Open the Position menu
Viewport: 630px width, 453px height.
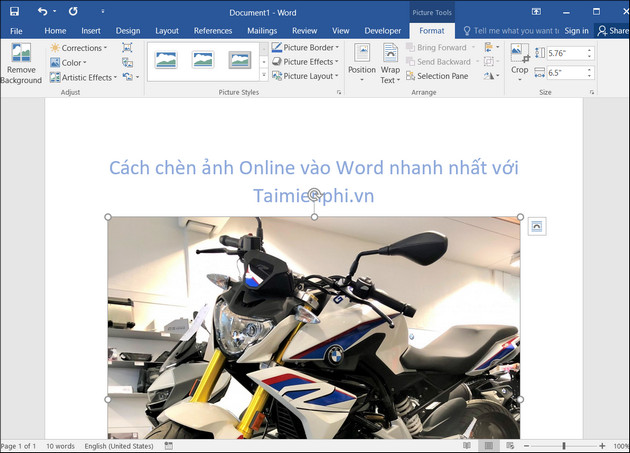tap(362, 63)
